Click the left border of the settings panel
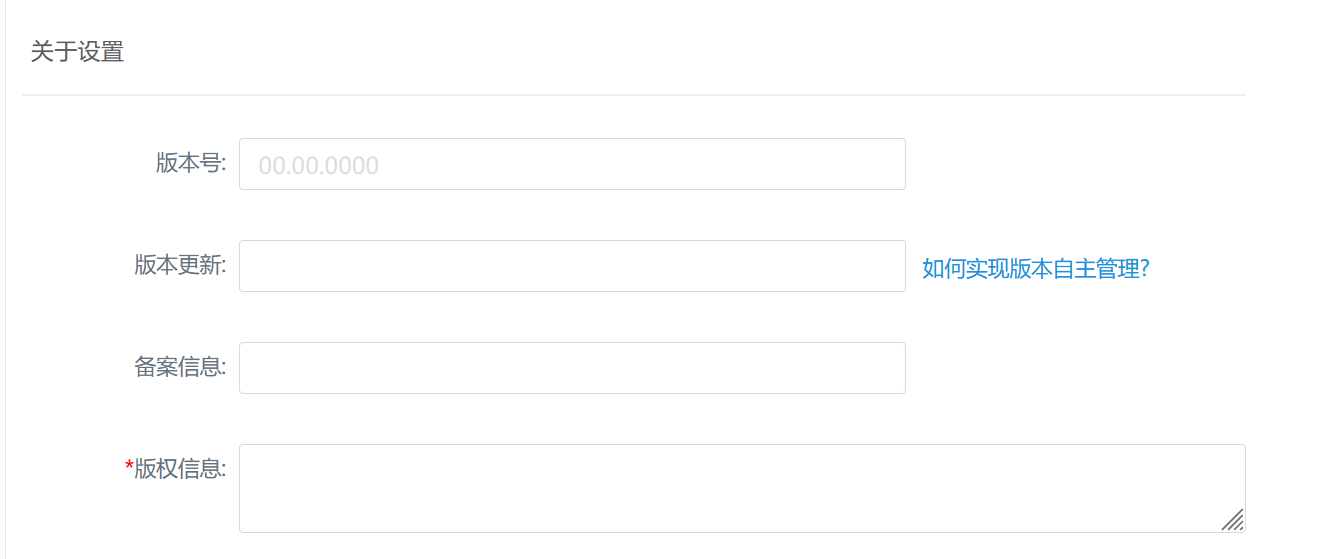Image resolution: width=1335 pixels, height=559 pixels. (x=5, y=300)
